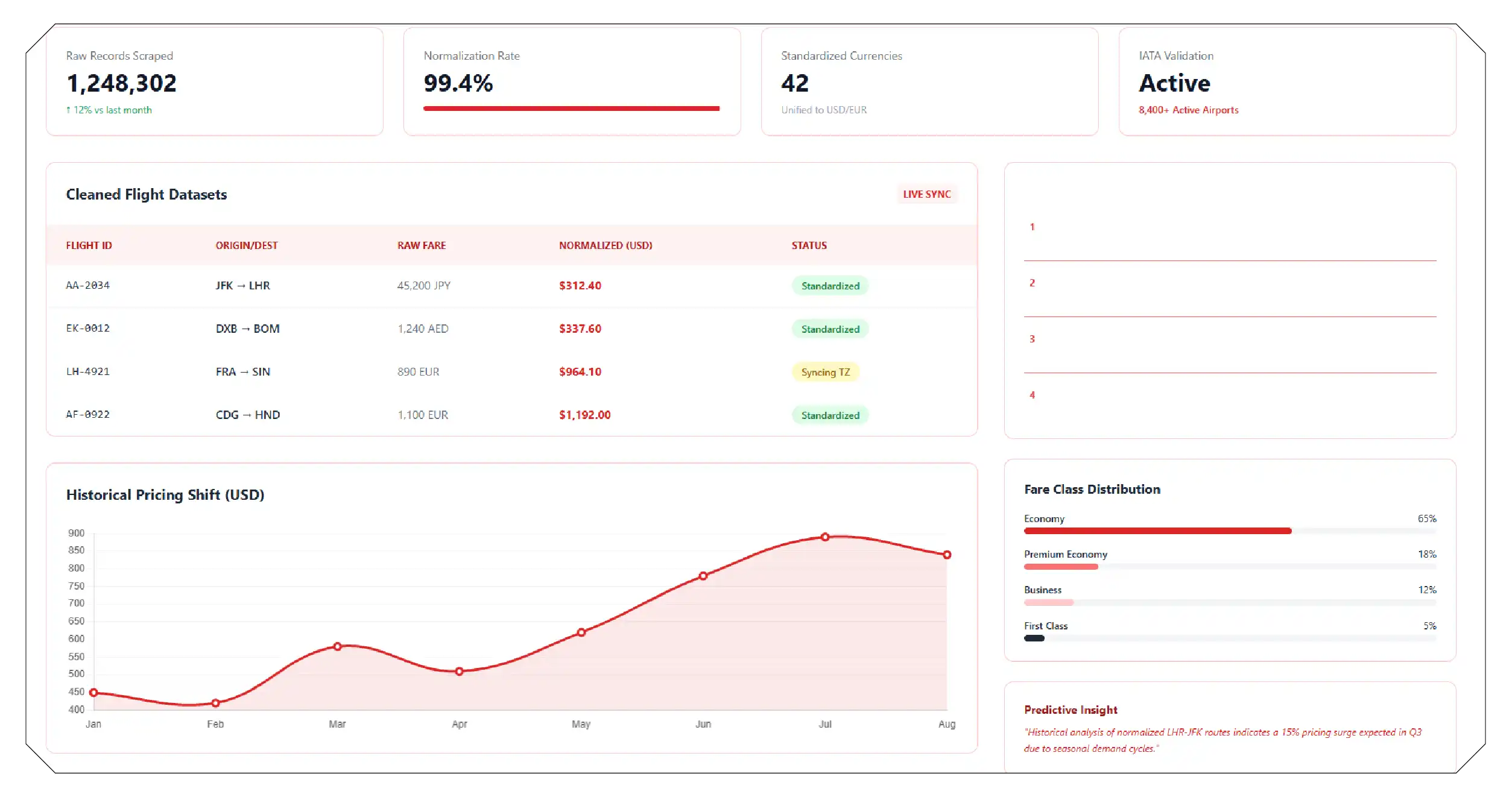Image resolution: width=1512 pixels, height=797 pixels.
Task: Click the July peak data point on the chart
Action: 824,536
